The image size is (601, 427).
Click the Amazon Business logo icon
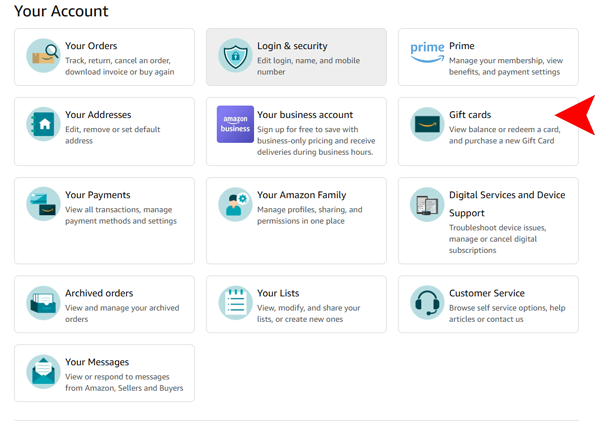pyautogui.click(x=235, y=125)
